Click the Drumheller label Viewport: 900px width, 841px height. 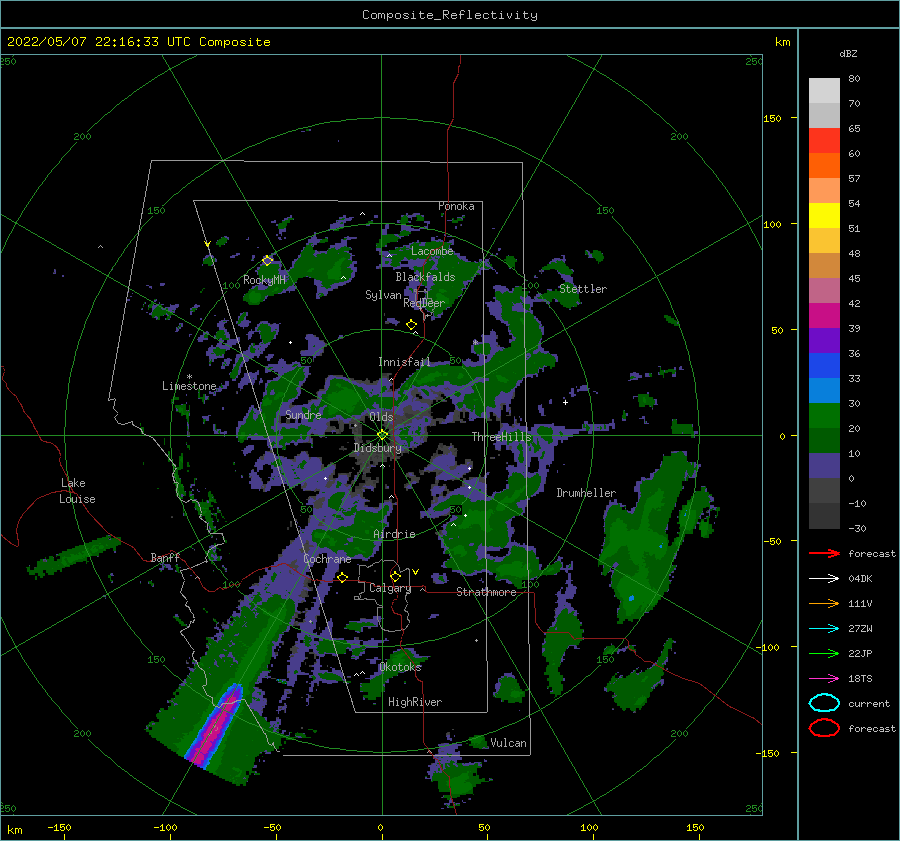586,493
